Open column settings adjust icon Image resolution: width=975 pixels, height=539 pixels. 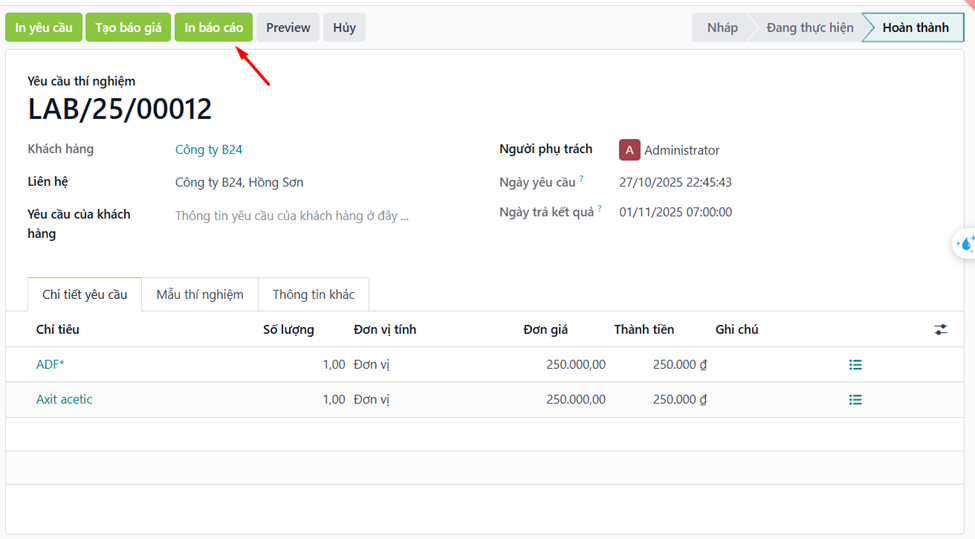(940, 329)
